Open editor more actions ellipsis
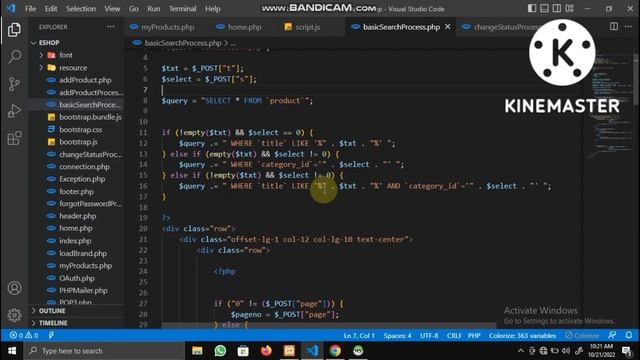640x360 pixels. pos(628,27)
